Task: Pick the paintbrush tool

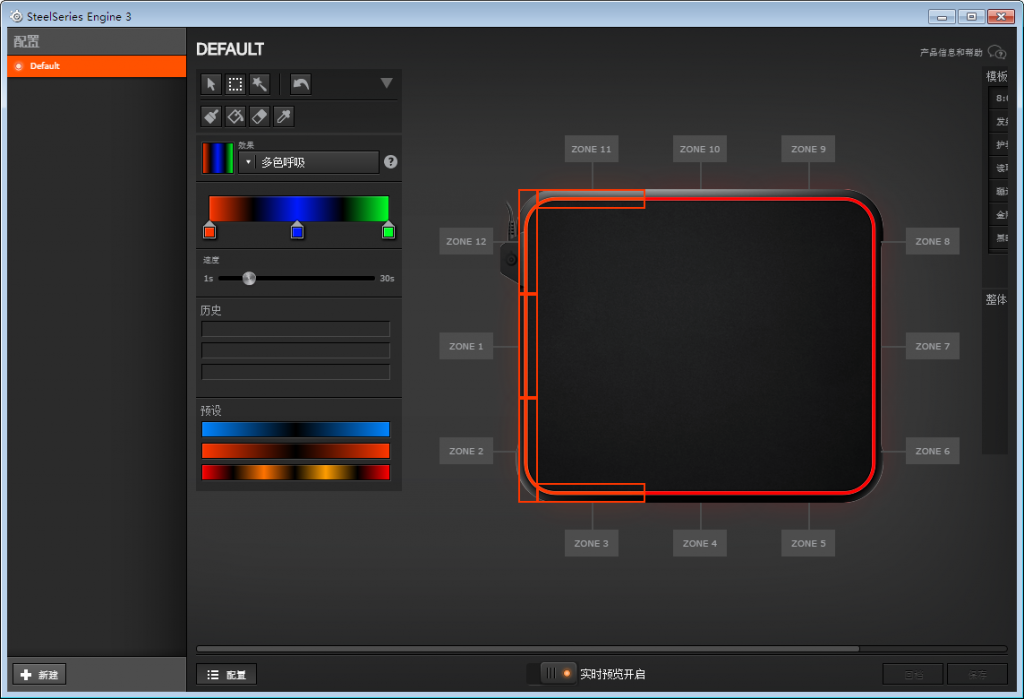Action: [x=211, y=116]
